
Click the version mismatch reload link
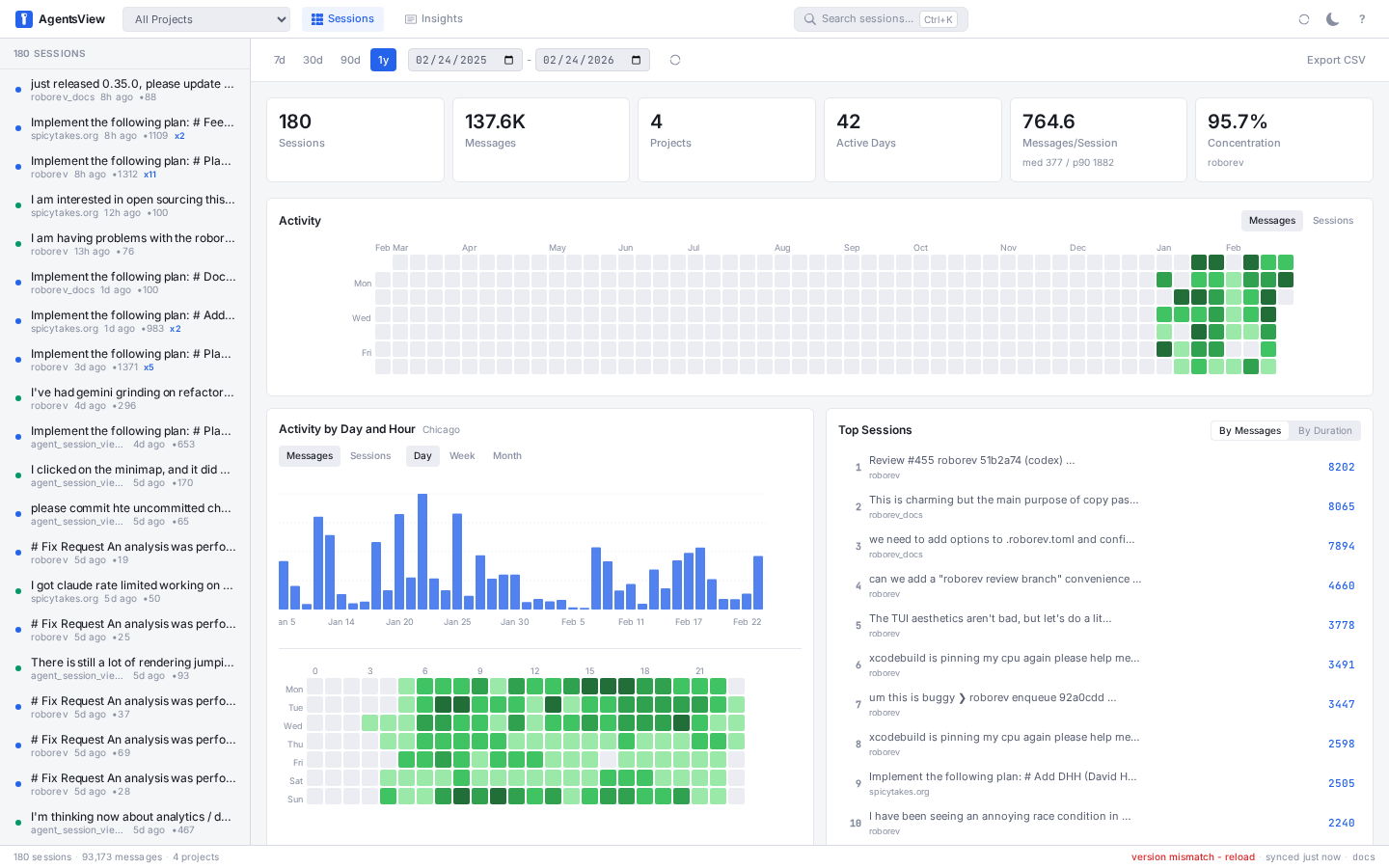click(x=1193, y=856)
